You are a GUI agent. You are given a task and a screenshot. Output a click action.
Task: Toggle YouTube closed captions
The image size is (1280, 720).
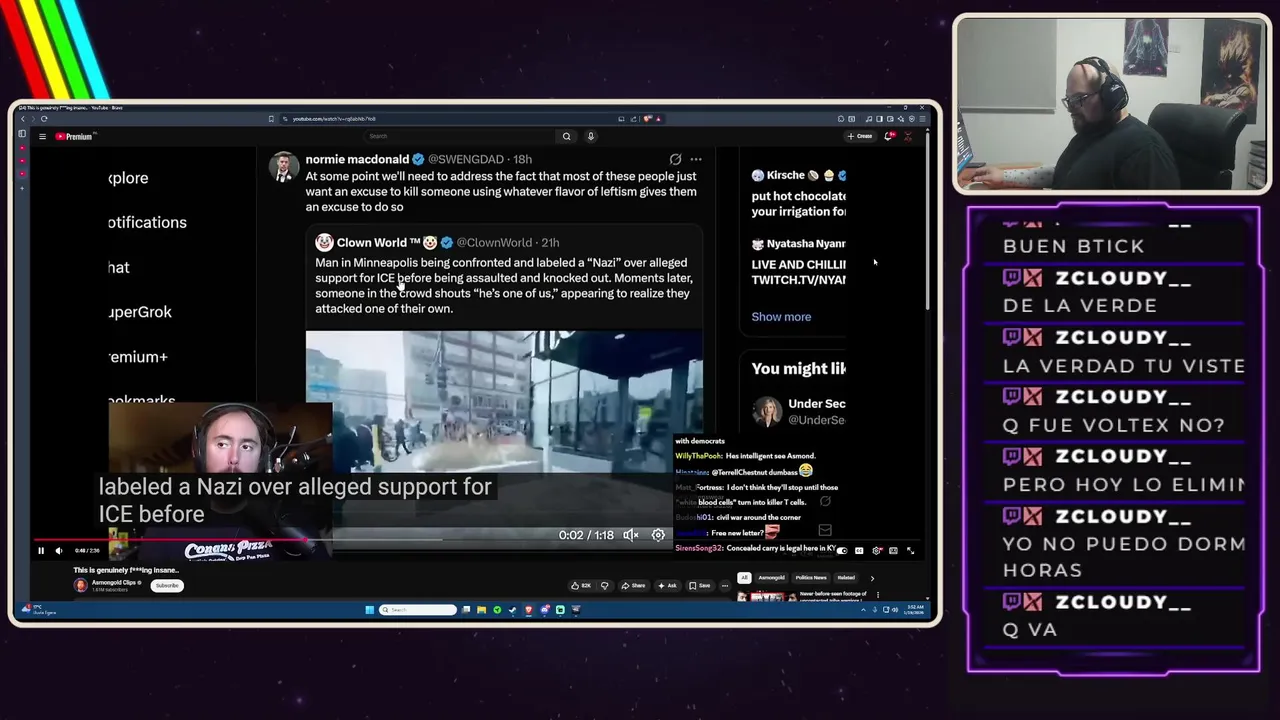click(x=860, y=550)
